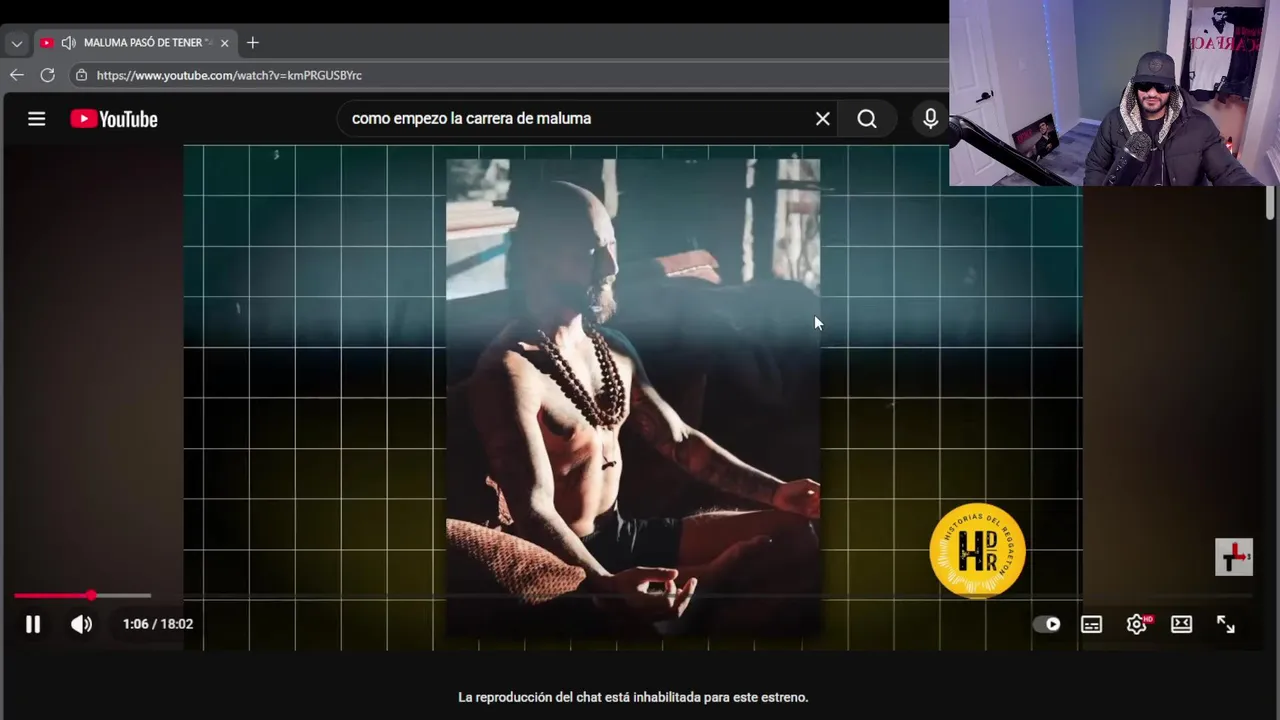1280x720 pixels.
Task: Click the info card icon on video
Action: [1234, 557]
